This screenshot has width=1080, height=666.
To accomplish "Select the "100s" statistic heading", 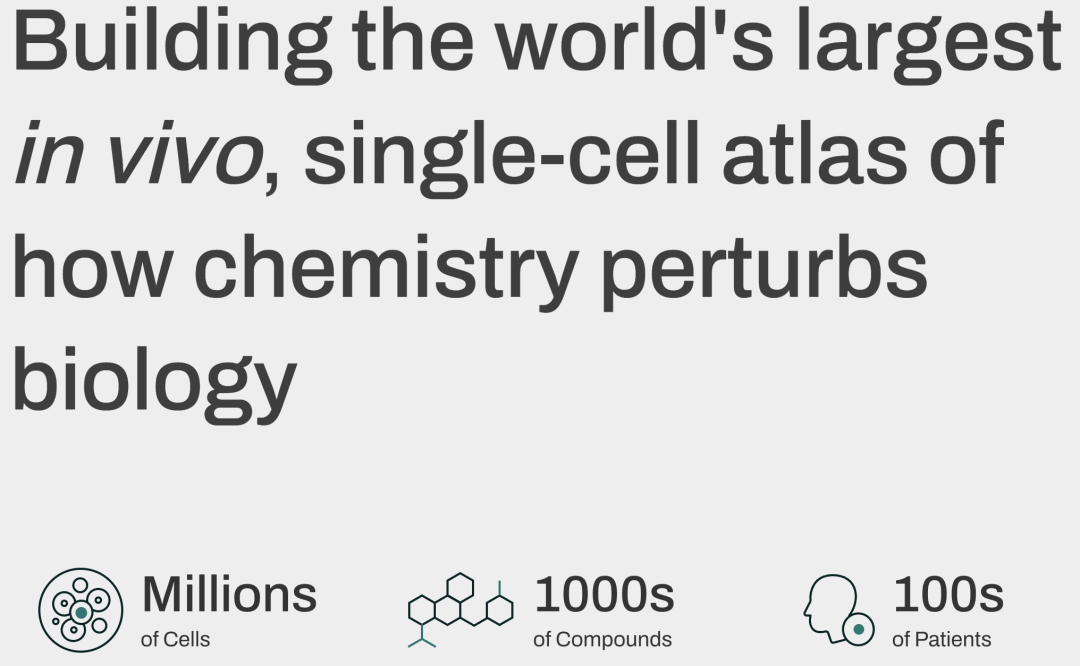I will [x=948, y=594].
